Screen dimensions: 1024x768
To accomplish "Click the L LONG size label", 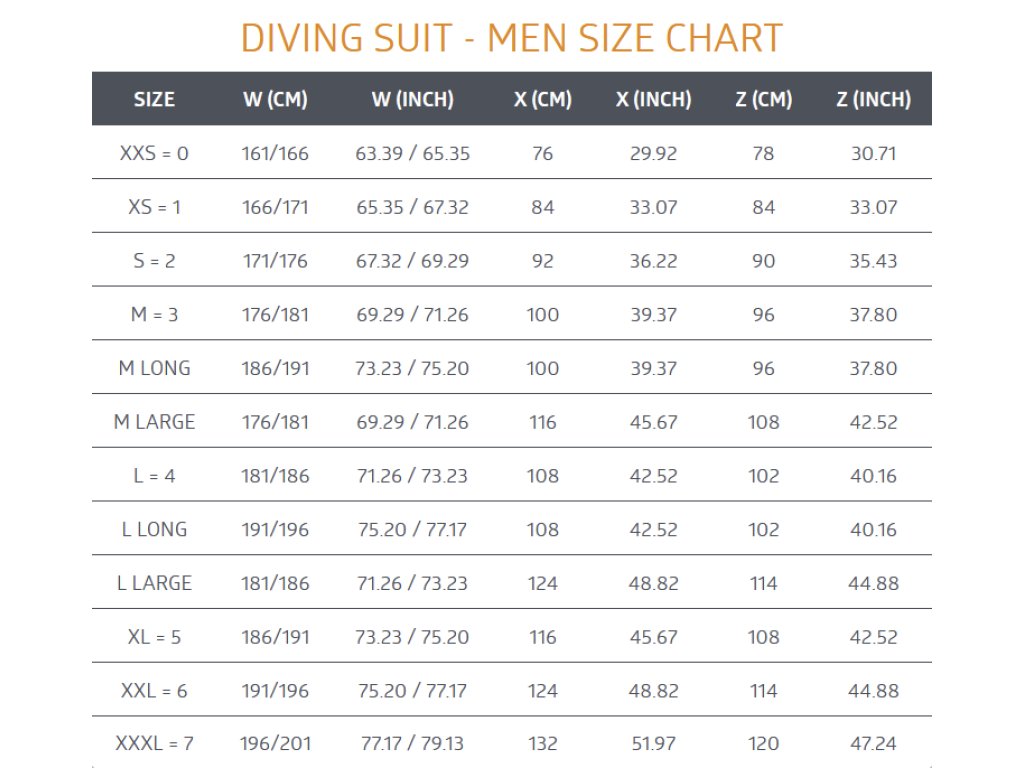I will pos(154,530).
